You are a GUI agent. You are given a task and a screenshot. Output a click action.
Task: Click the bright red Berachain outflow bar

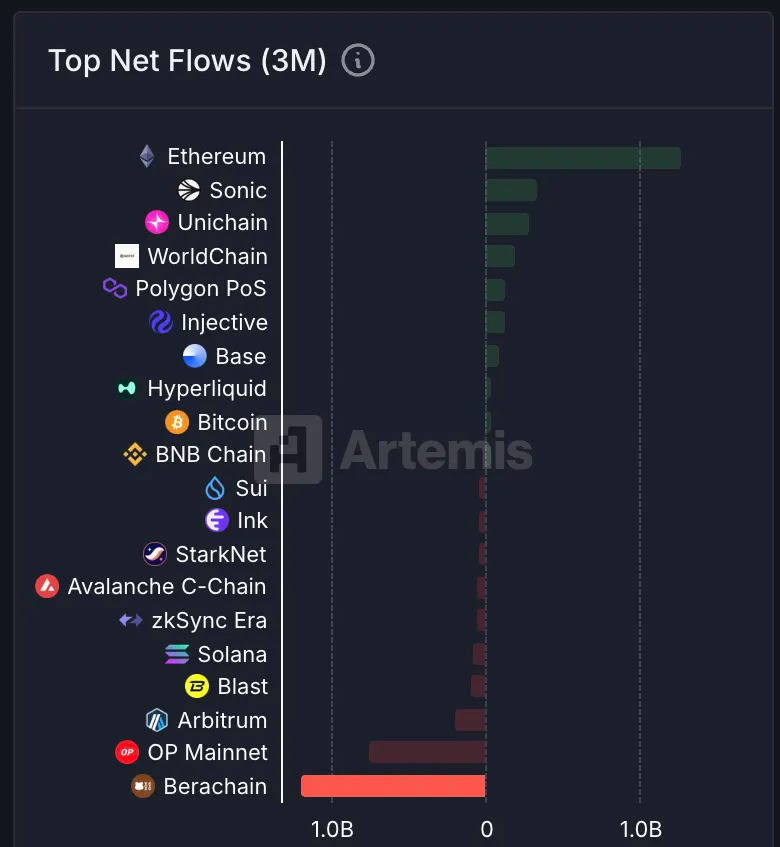tap(393, 786)
